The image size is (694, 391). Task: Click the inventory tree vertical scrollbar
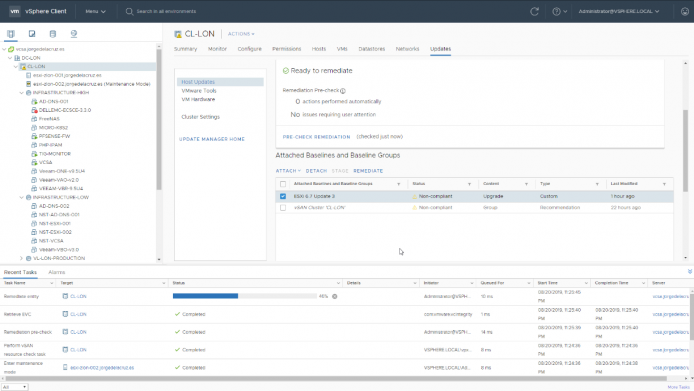tap(159, 120)
